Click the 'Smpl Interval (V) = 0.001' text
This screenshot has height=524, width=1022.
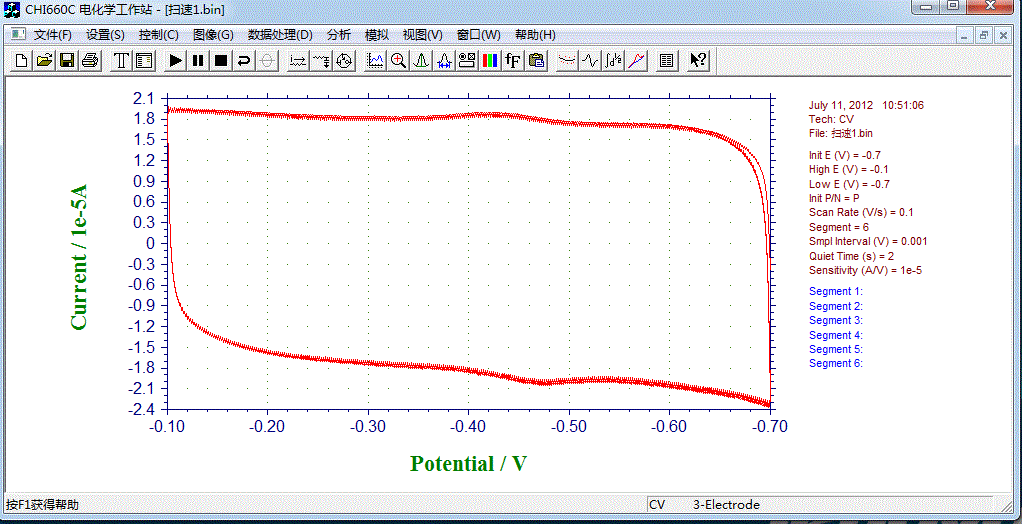pos(868,241)
